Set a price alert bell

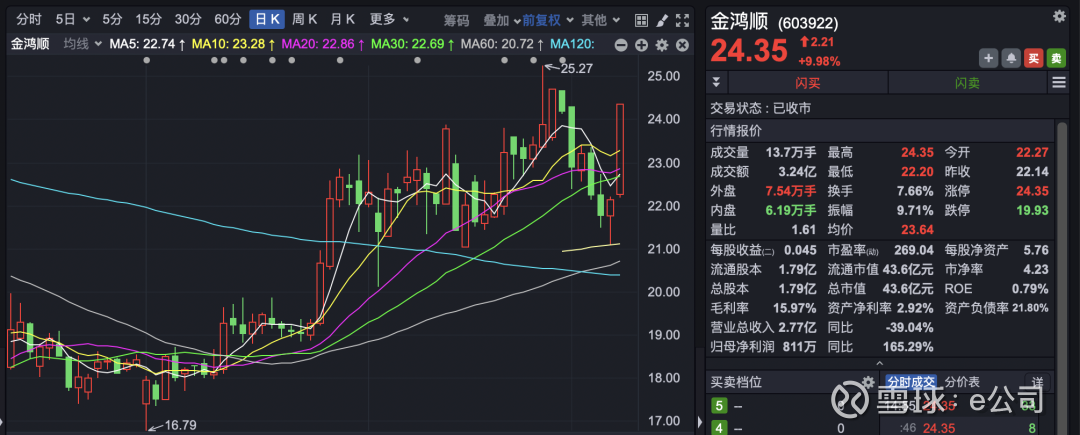click(x=1010, y=59)
